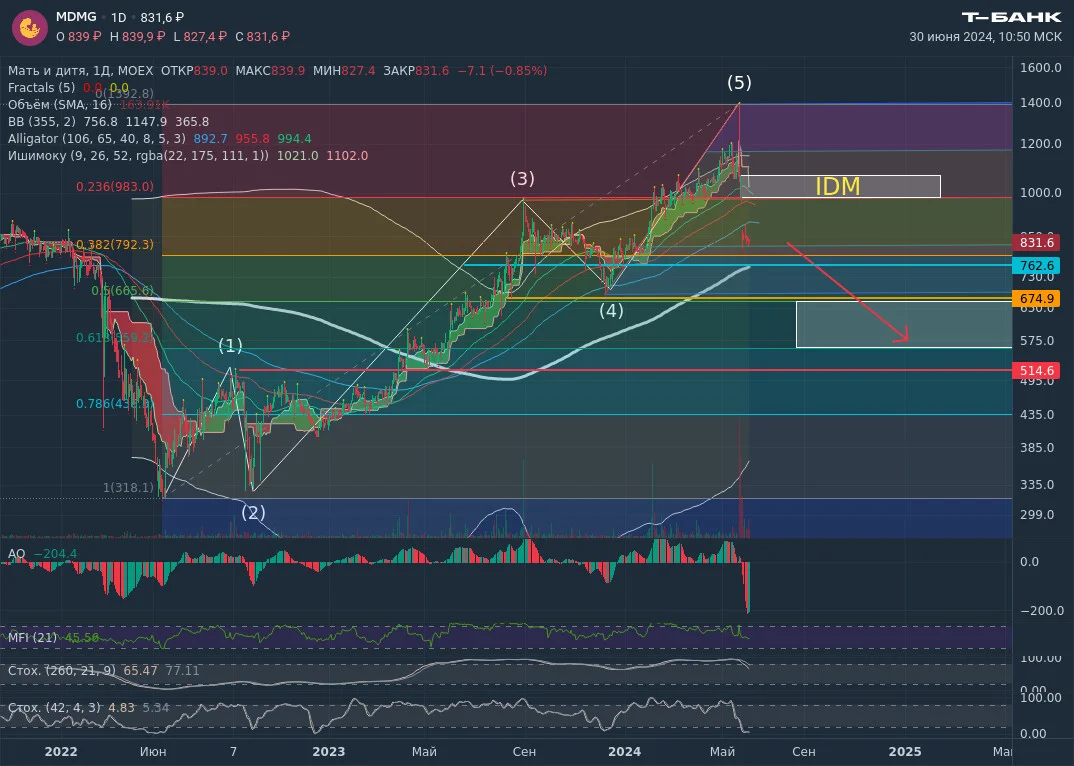Click the −200.0 label on the AO scale
This screenshot has width=1074, height=766.
point(1041,610)
